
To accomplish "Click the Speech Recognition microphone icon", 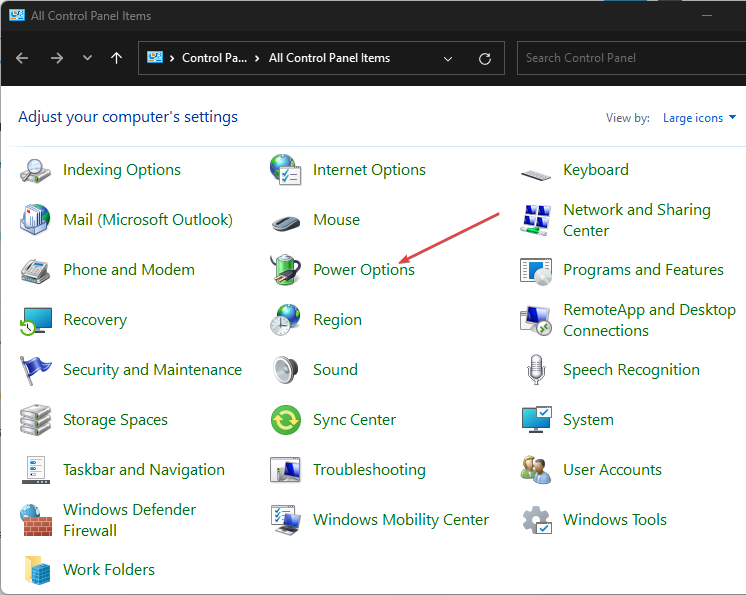I will [x=536, y=370].
